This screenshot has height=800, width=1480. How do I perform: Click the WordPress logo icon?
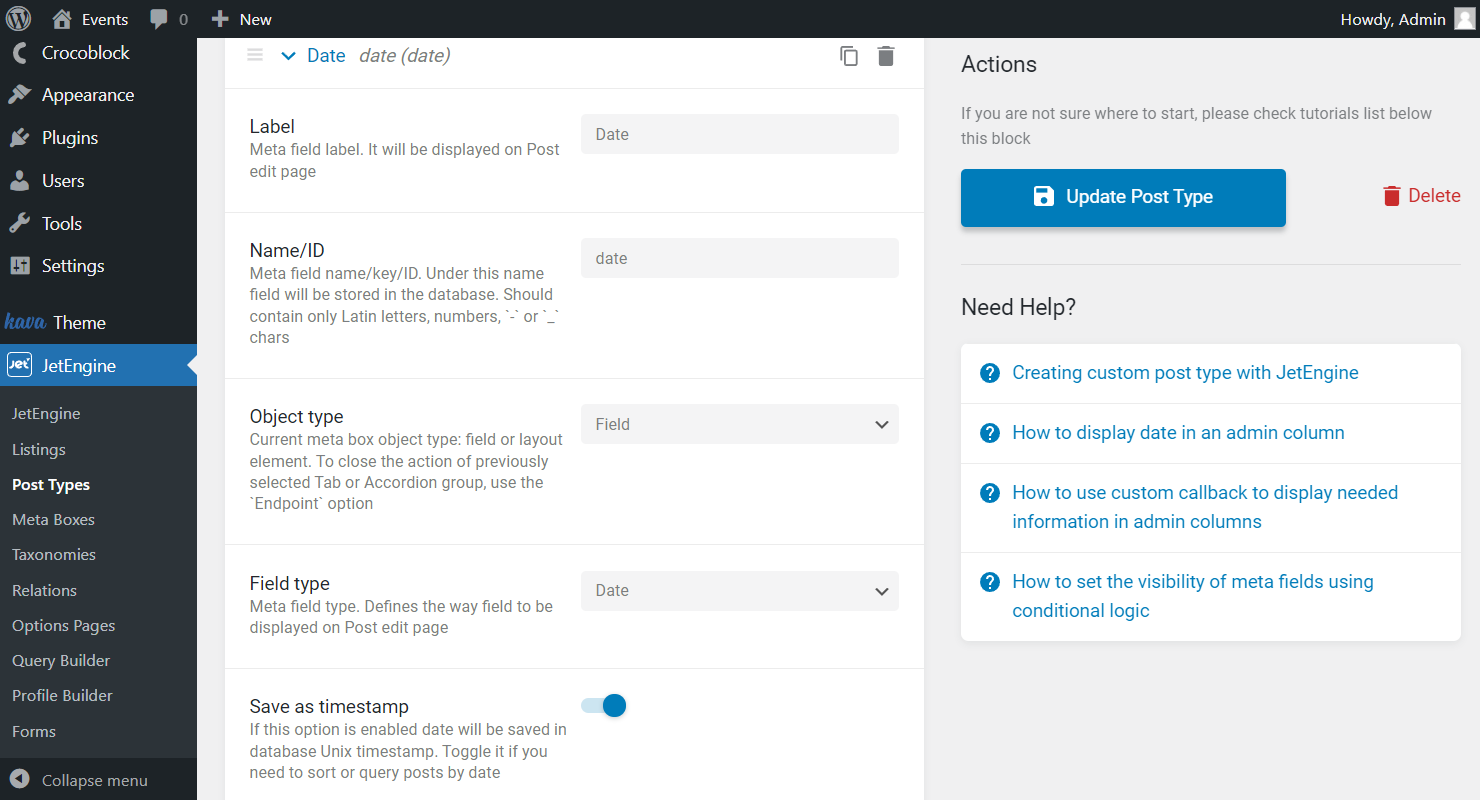pyautogui.click(x=19, y=19)
